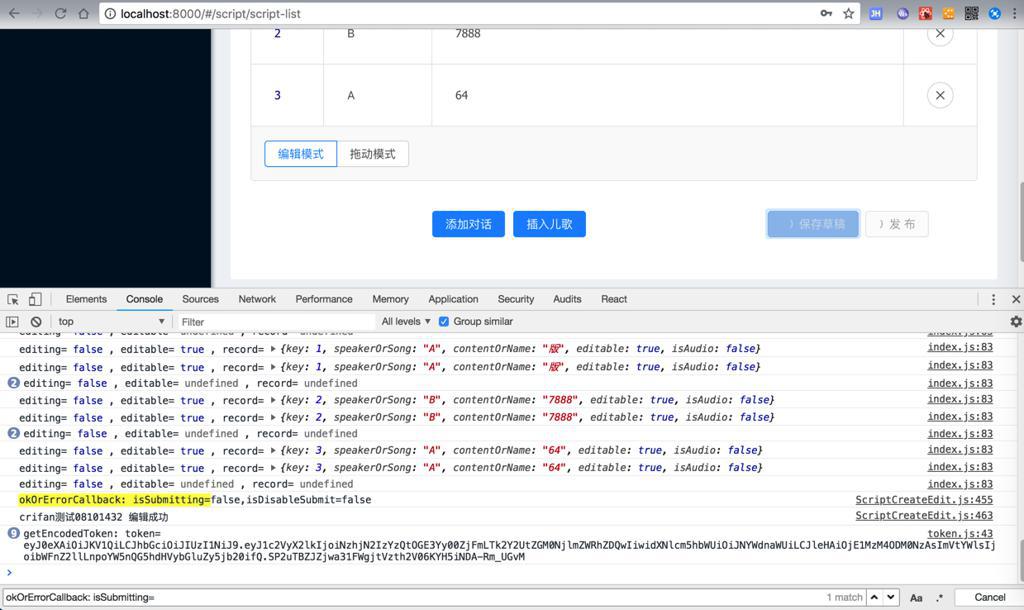Select the Console tab
This screenshot has height=610, width=1024.
tap(144, 299)
